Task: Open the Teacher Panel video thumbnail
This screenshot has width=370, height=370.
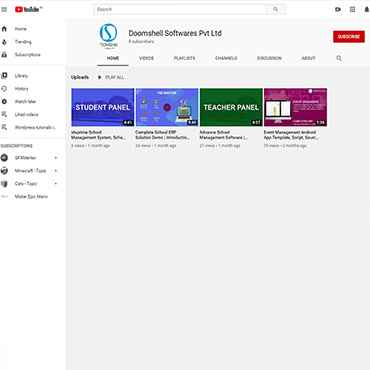Action: pos(231,107)
